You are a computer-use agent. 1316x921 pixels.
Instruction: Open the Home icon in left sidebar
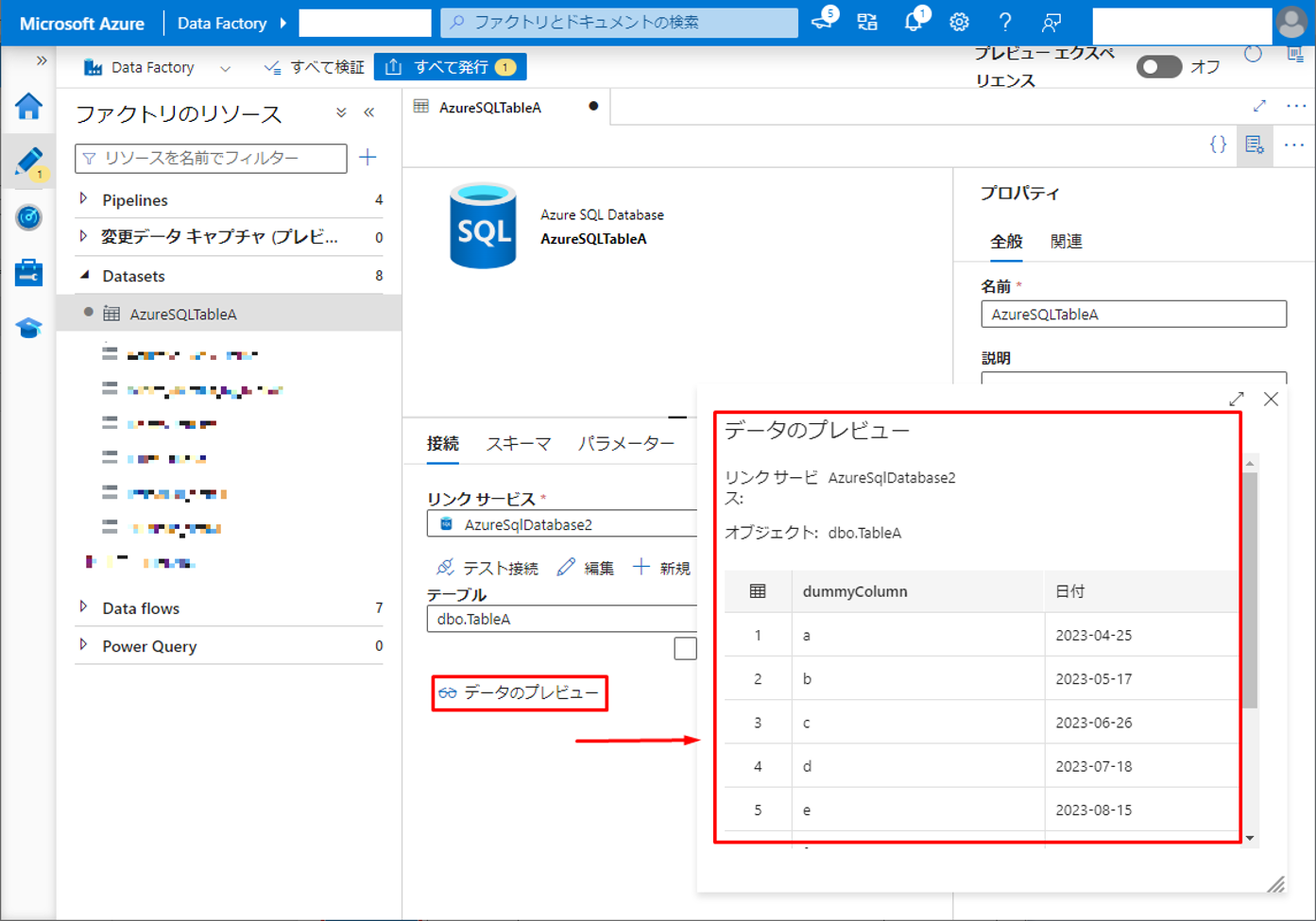pyautogui.click(x=28, y=106)
